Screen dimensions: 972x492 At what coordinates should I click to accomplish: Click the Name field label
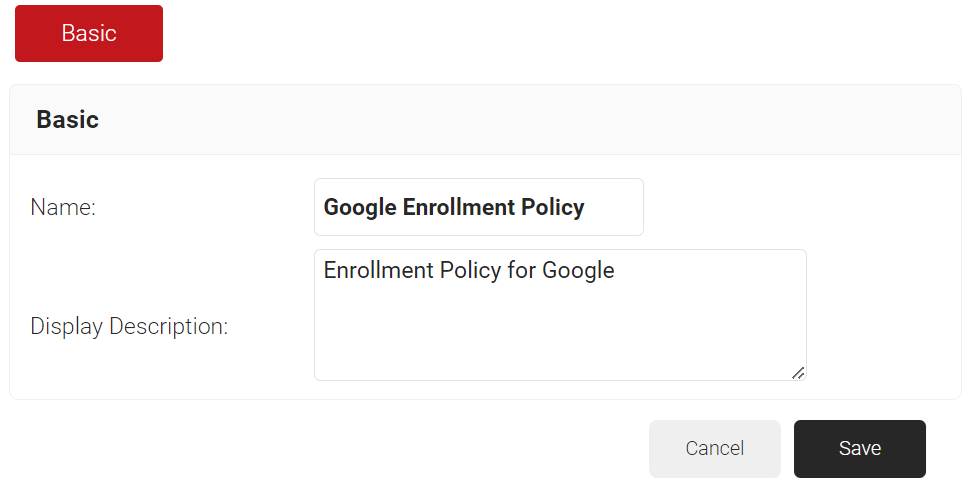pos(63,207)
